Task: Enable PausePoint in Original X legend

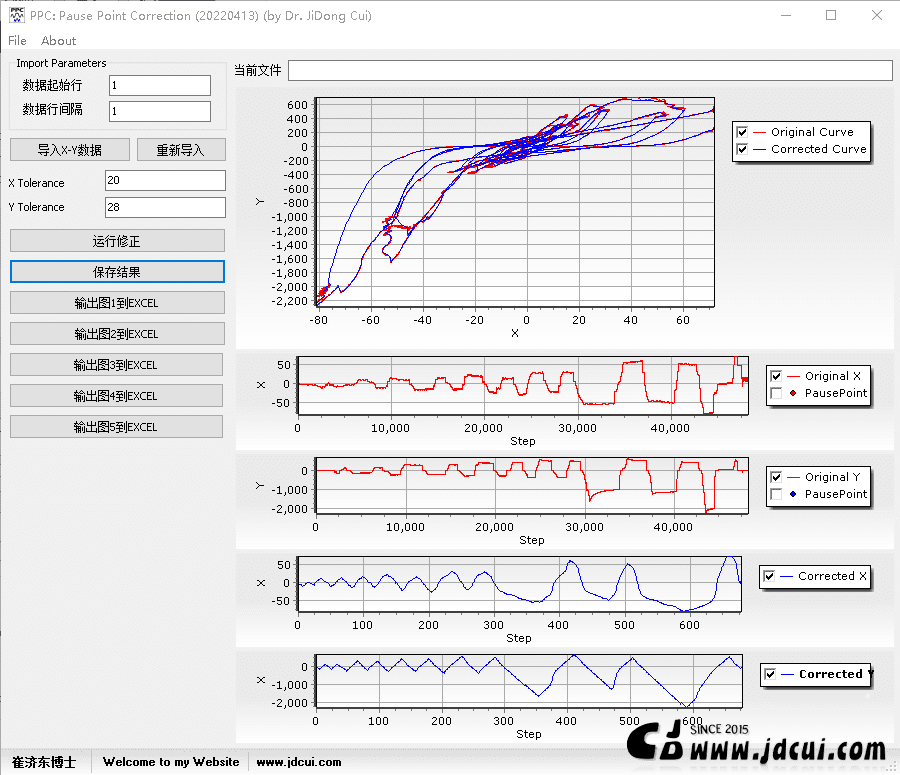Action: tap(776, 393)
